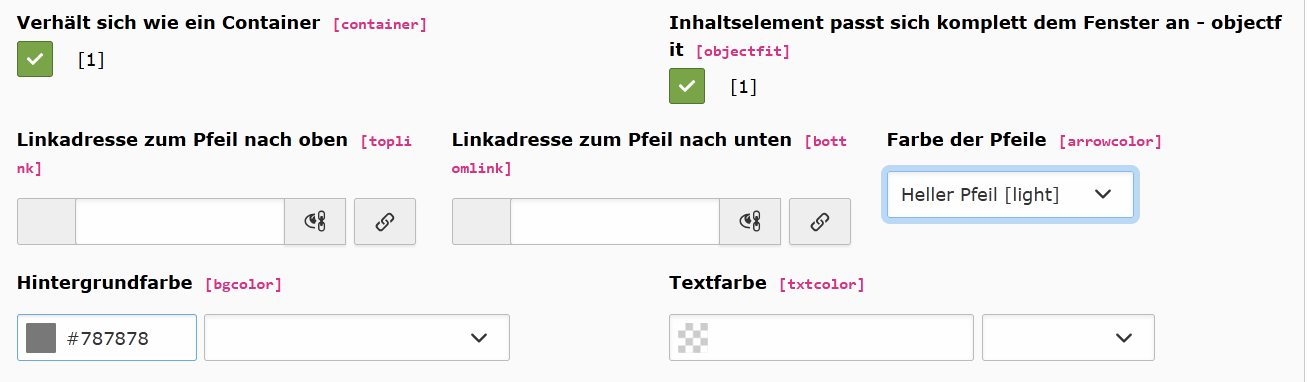Open the gray background color swatch picker
Image resolution: width=1307 pixels, height=382 pixels.
pyautogui.click(x=41, y=338)
